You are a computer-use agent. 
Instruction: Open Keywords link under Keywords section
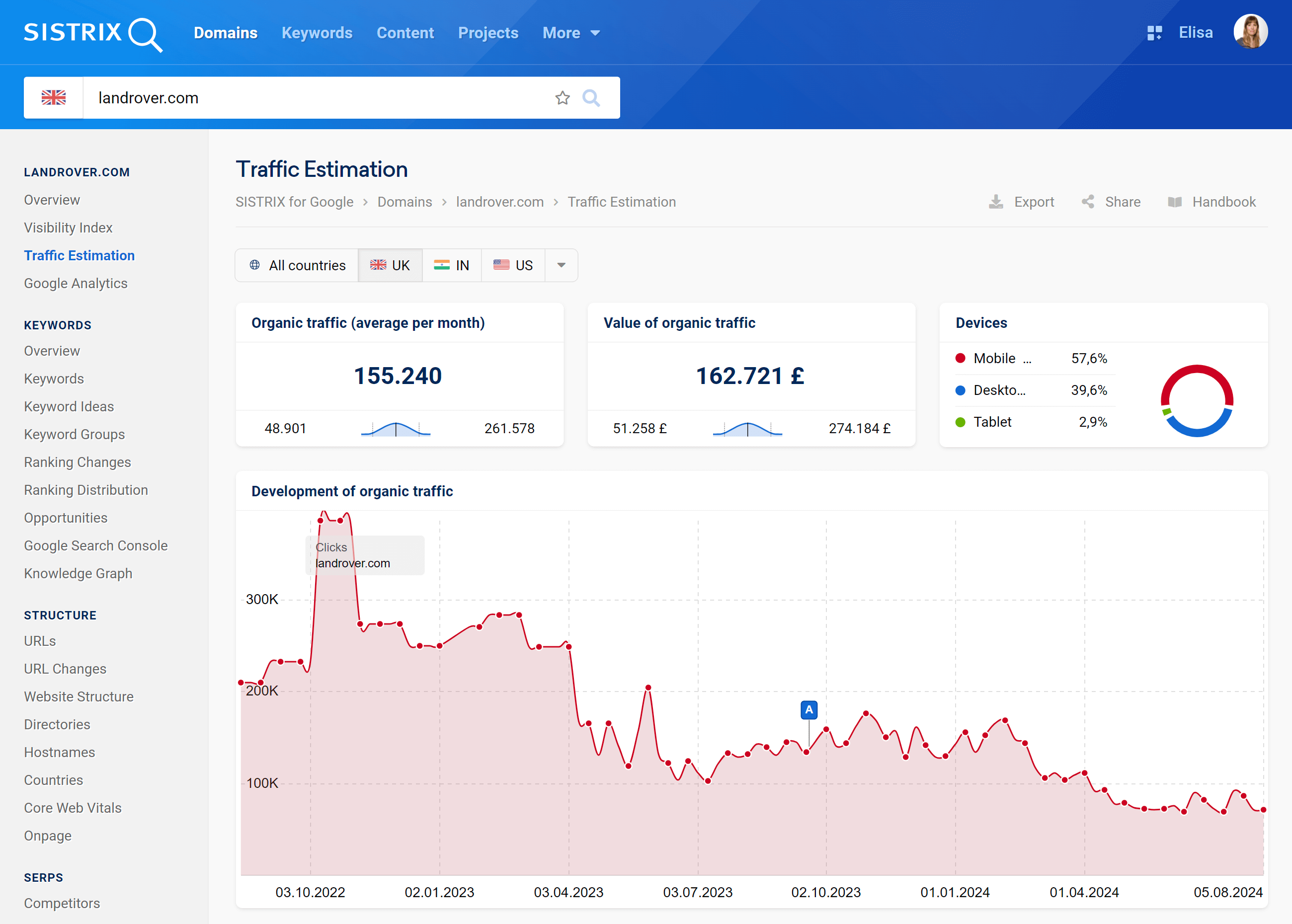coord(54,379)
